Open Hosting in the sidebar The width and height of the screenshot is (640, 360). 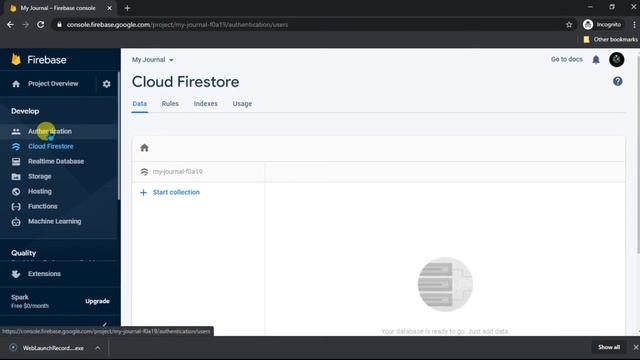[40, 191]
